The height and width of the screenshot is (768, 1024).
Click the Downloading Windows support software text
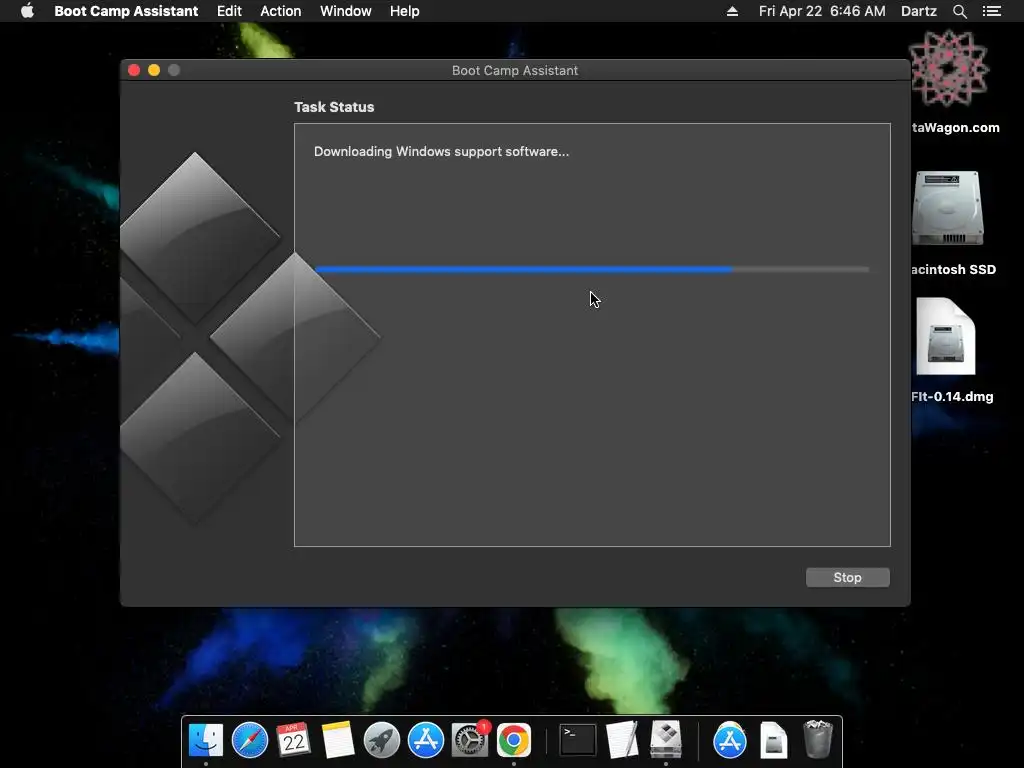[441, 152]
